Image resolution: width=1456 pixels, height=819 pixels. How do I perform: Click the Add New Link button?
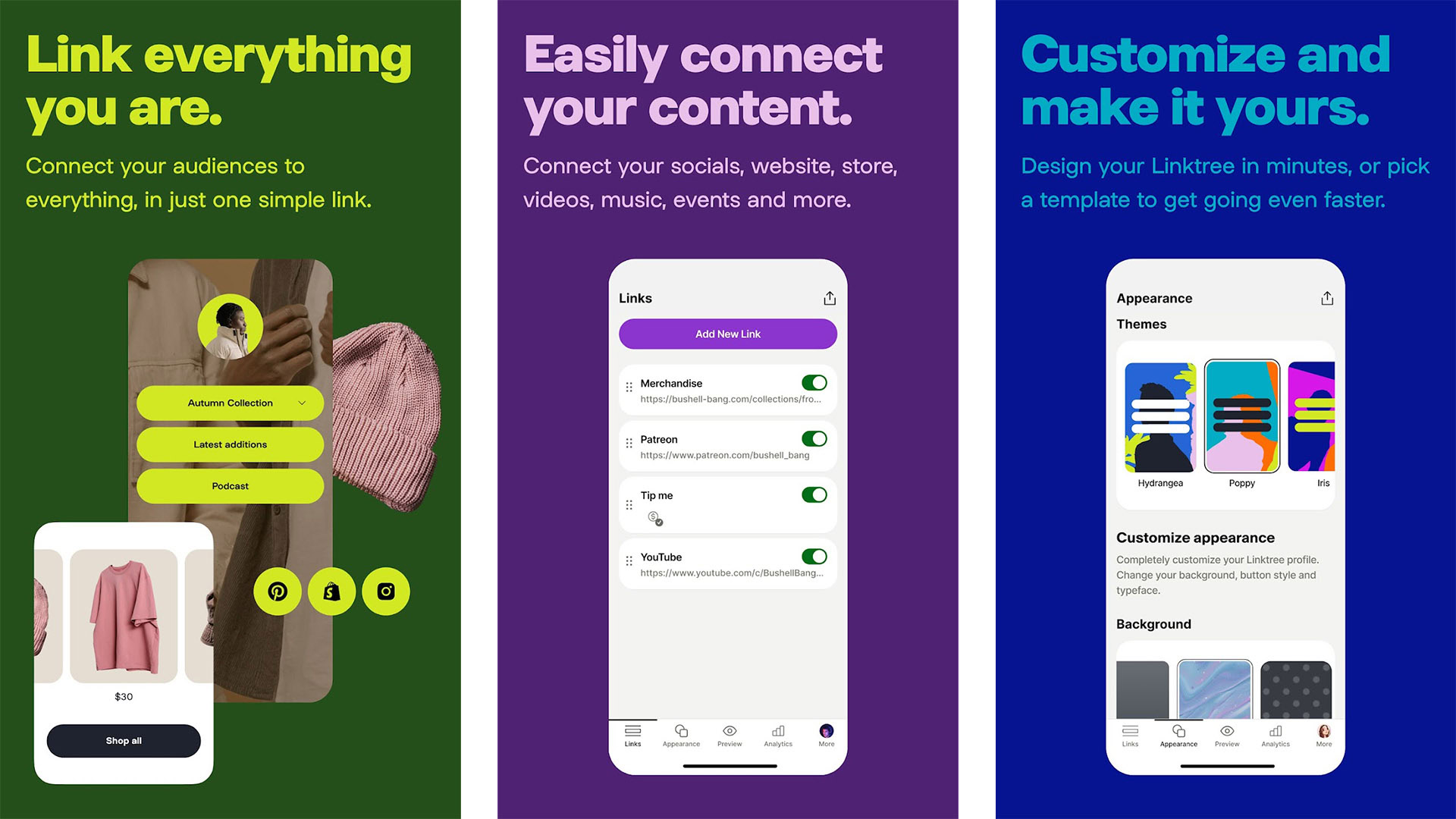pos(727,333)
